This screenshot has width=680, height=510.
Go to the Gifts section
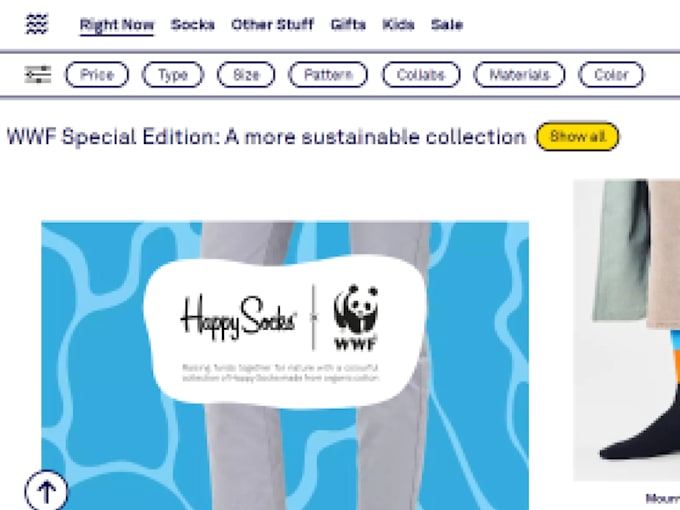tap(348, 25)
